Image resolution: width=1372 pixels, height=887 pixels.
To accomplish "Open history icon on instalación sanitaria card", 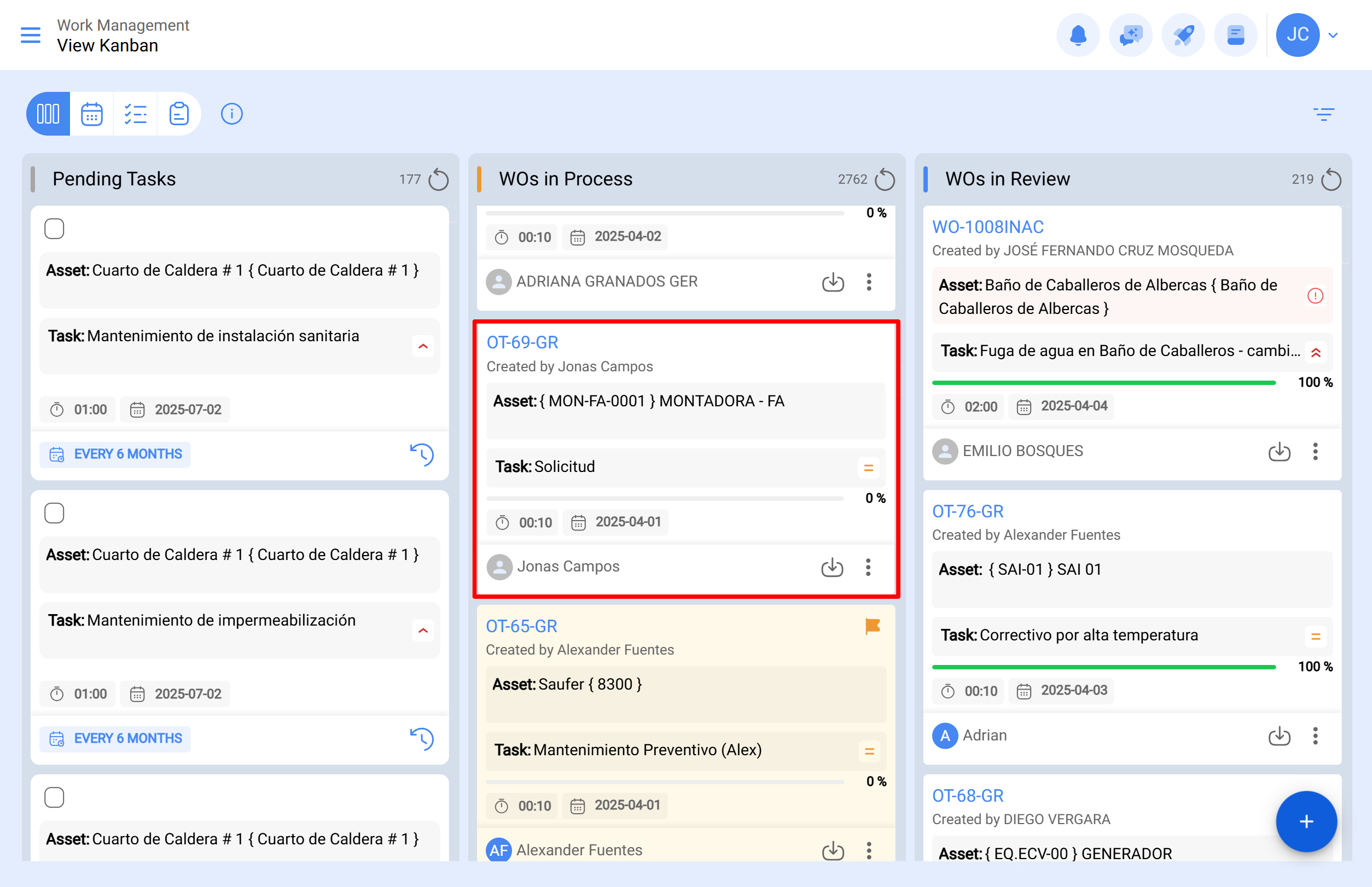I will pyautogui.click(x=422, y=454).
